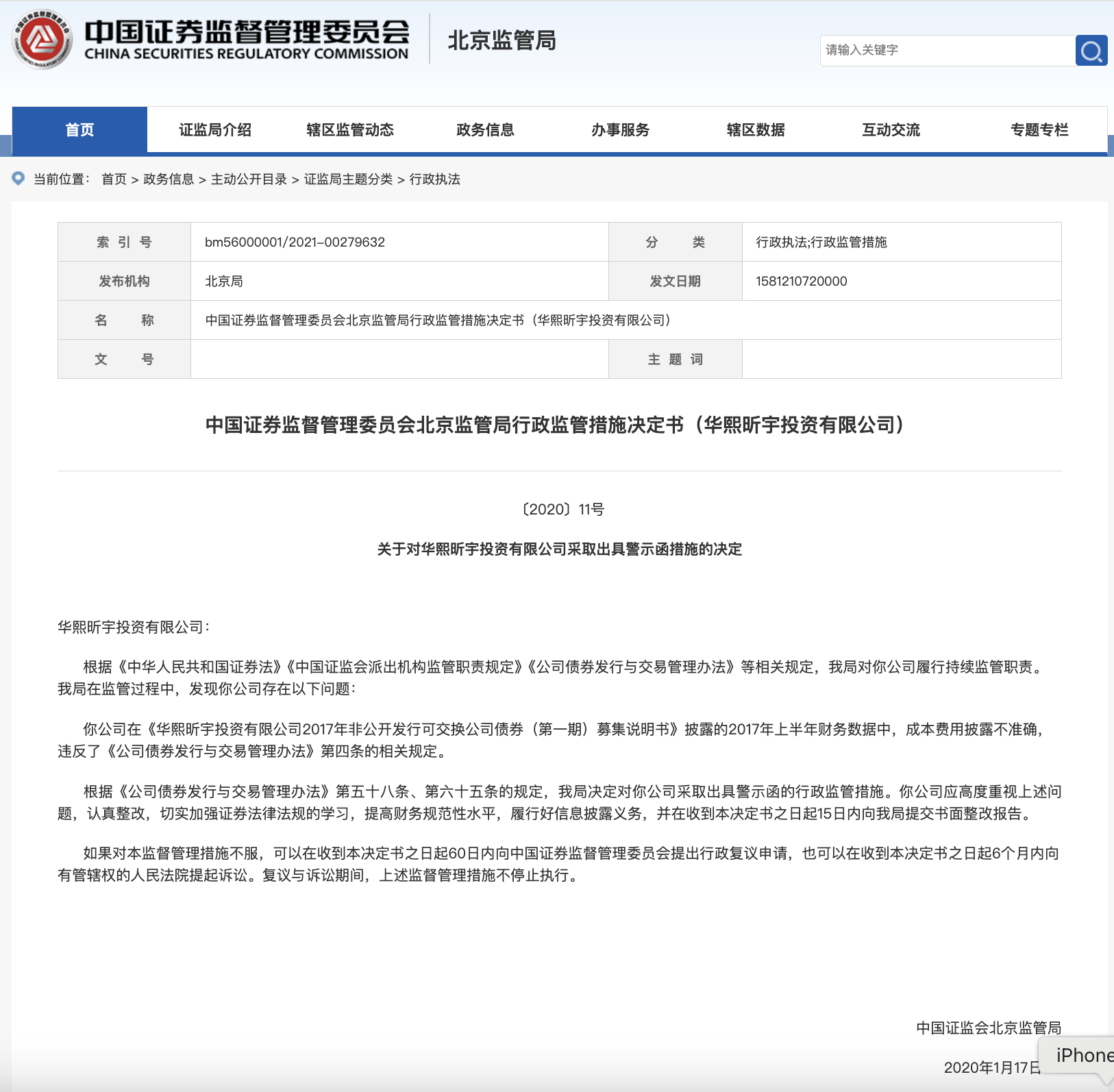
Task: Click 专题专栏 in the navigation bar
Action: coord(1039,129)
